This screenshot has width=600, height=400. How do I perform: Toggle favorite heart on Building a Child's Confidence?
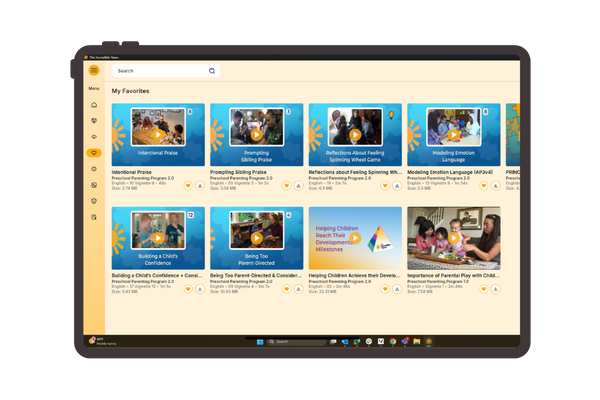point(187,288)
